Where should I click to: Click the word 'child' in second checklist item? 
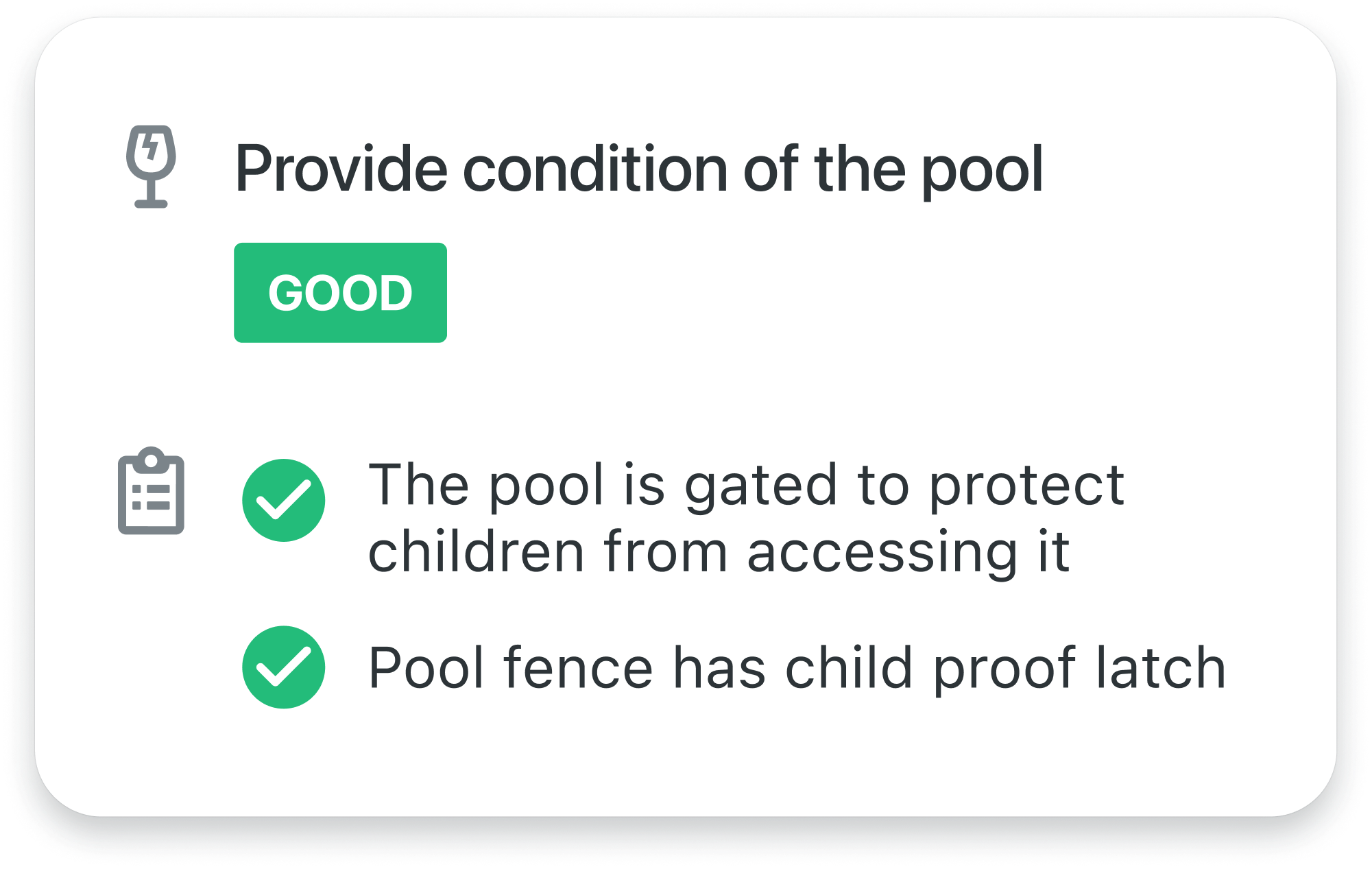click(848, 668)
